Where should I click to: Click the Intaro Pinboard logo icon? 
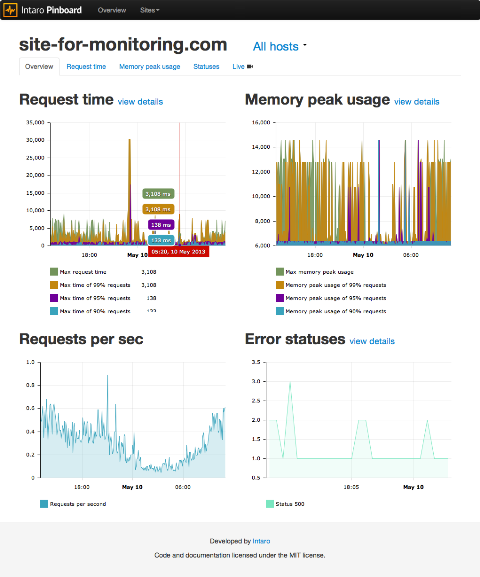tap(10, 10)
